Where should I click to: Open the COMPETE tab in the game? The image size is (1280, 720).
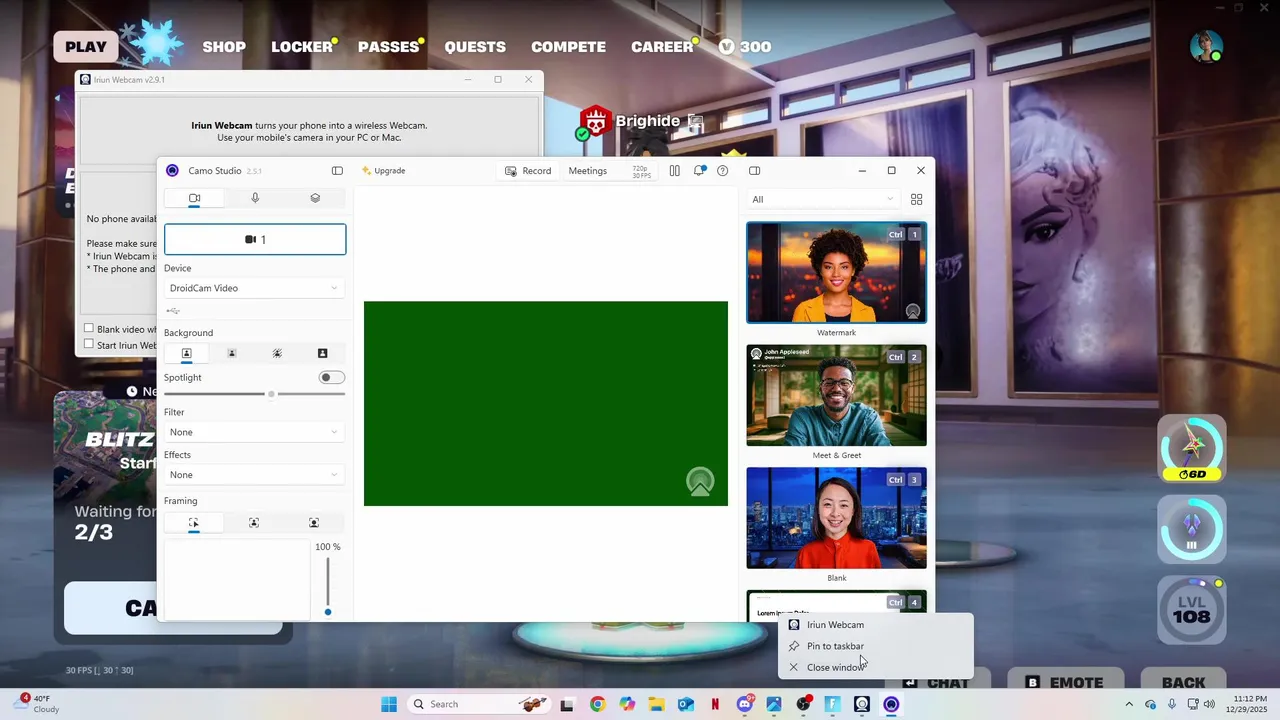pos(568,47)
